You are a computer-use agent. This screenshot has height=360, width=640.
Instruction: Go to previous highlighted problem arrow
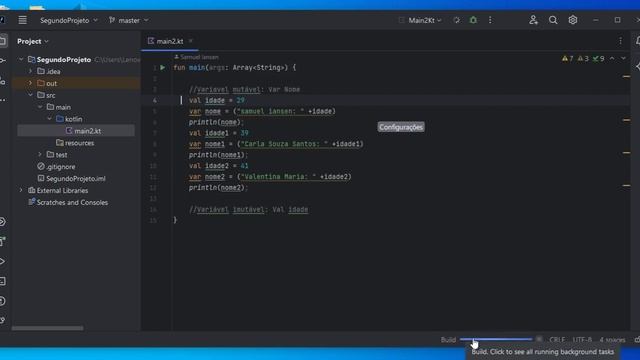click(x=612, y=58)
